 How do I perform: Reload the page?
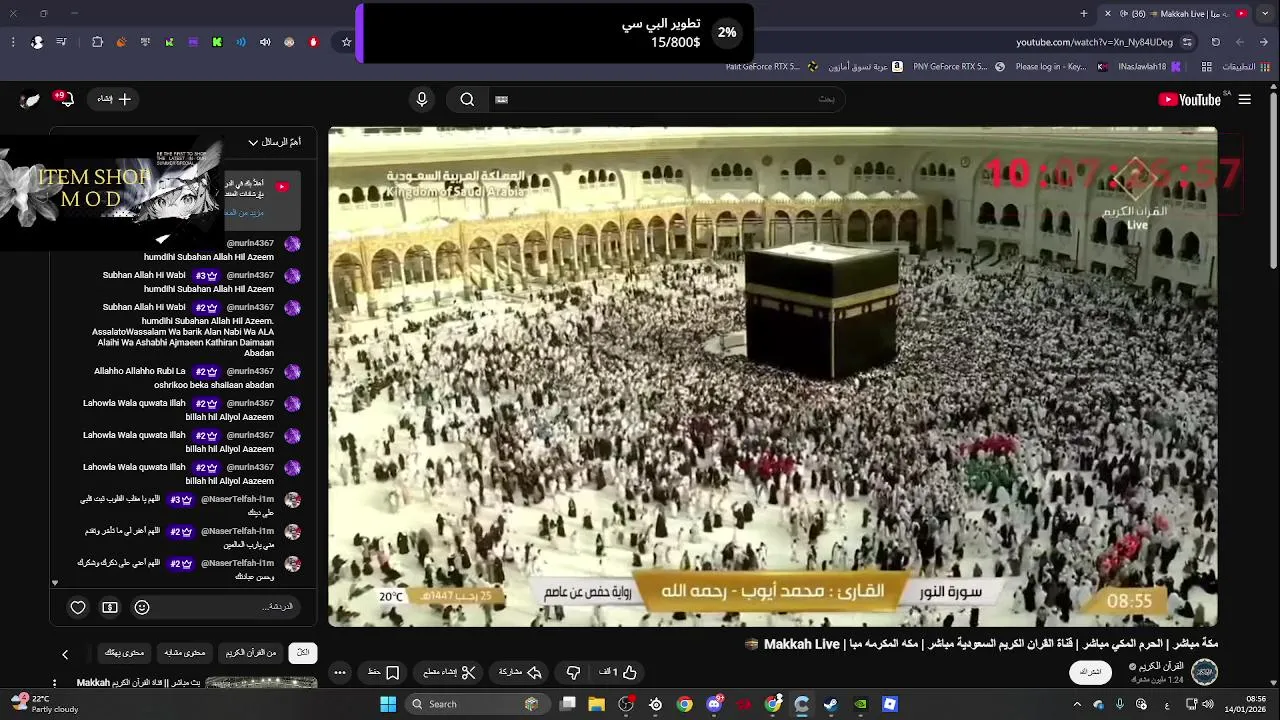click(x=1215, y=42)
